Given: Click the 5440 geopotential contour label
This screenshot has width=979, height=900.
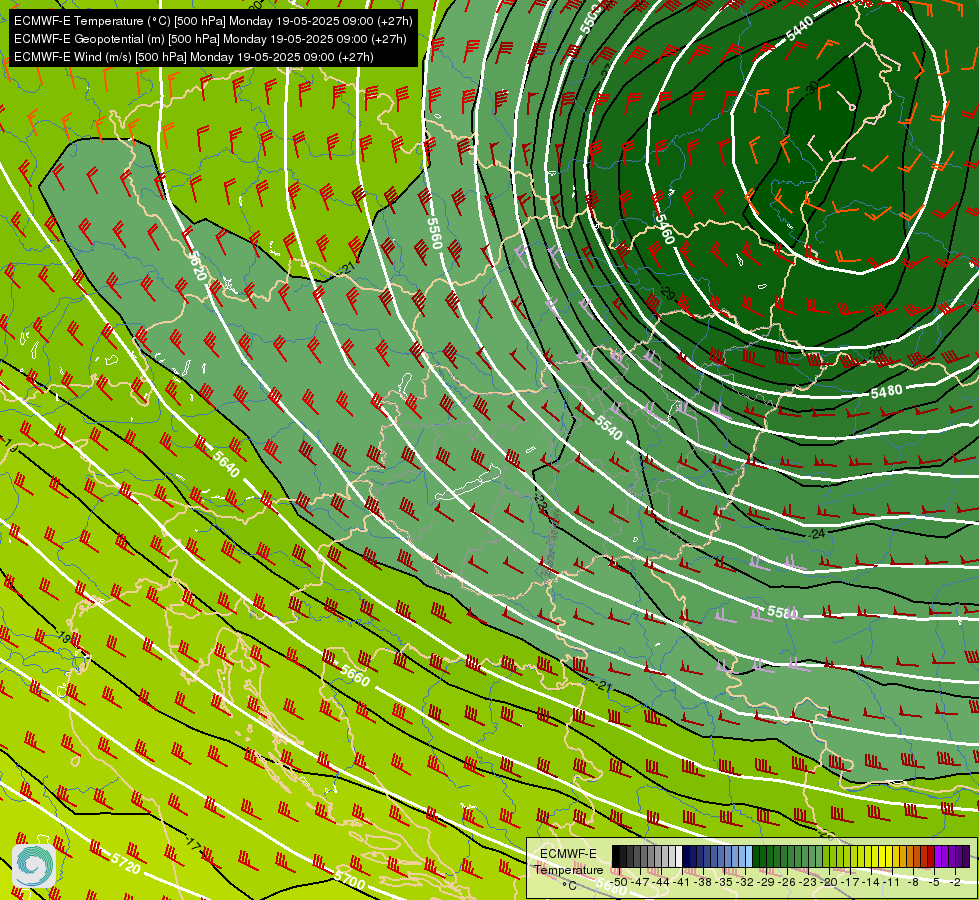Looking at the screenshot, I should point(800,29).
